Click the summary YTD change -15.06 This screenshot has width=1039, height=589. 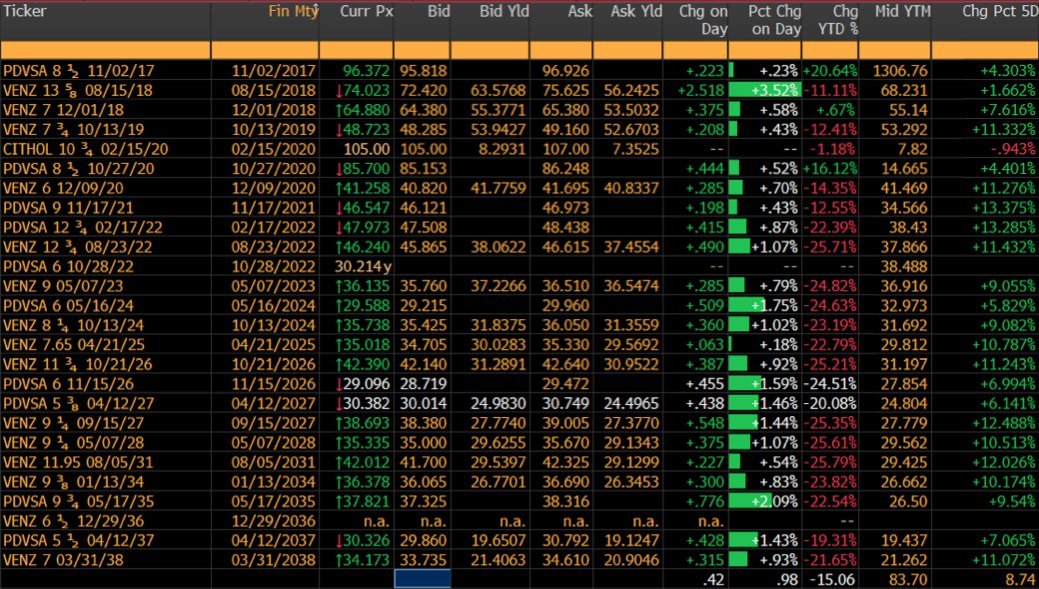click(833, 580)
